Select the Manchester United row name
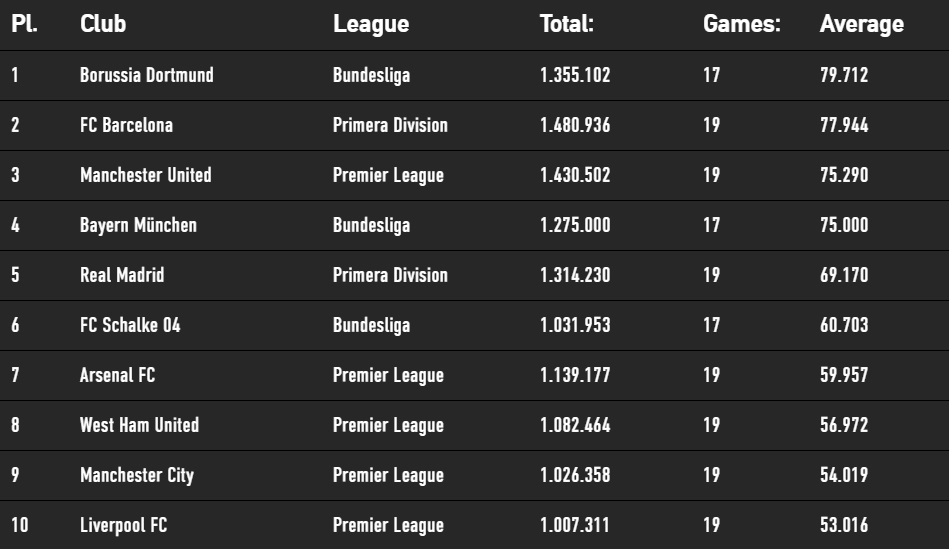 coord(146,176)
